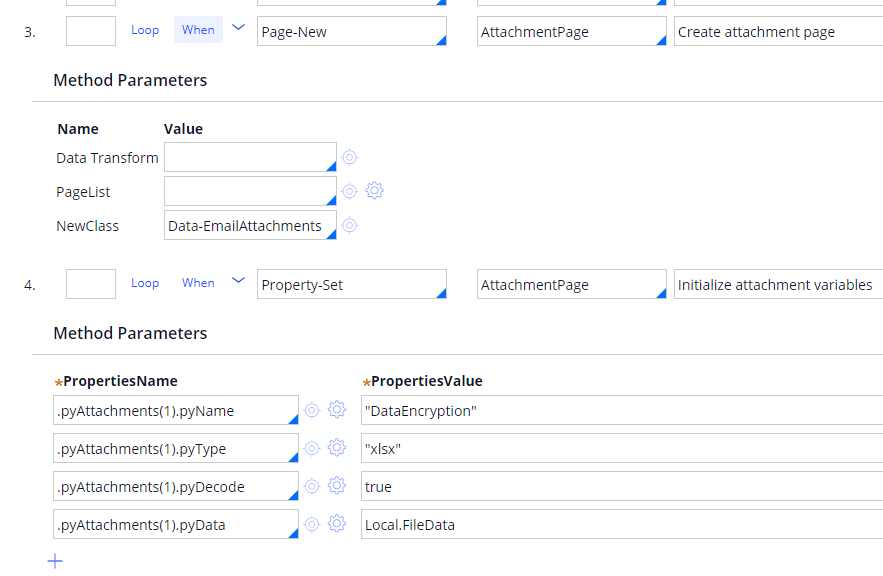Click the target icon beside NewClass field
883x576 pixels.
tap(349, 226)
